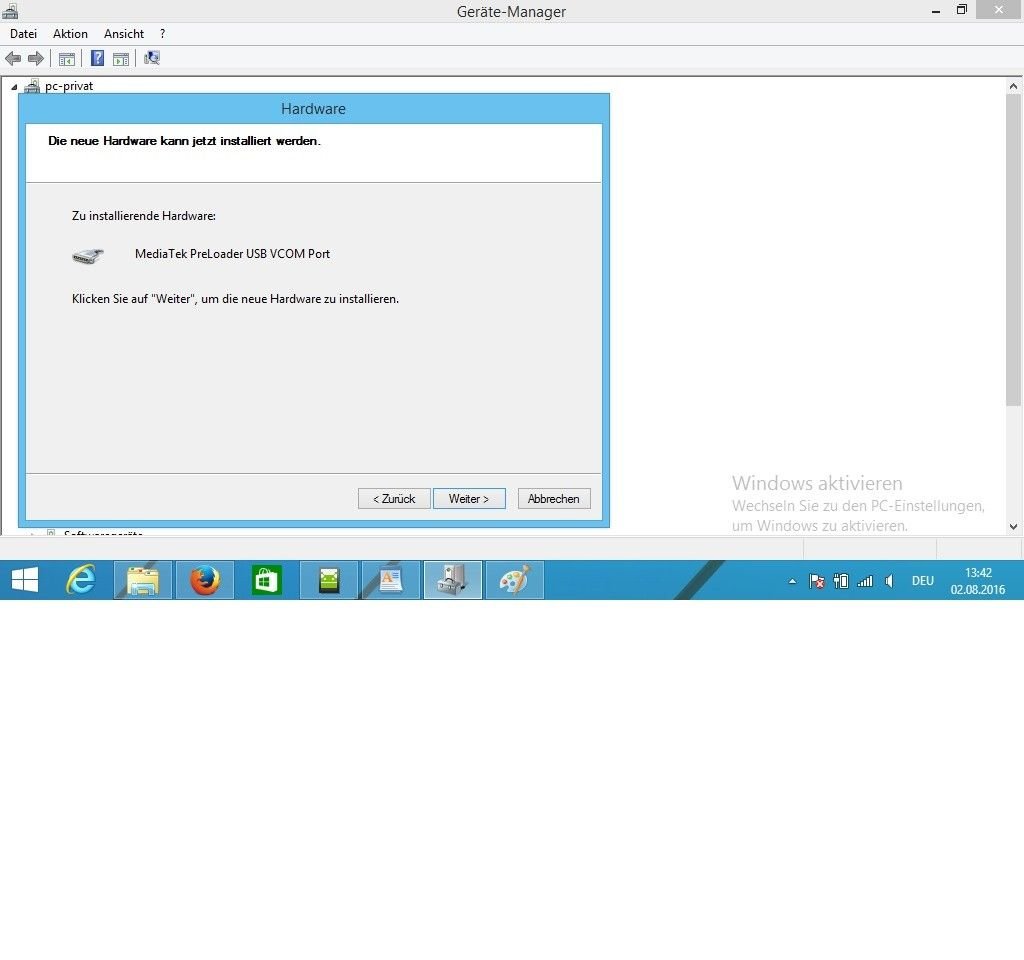1024x960 pixels.
Task: Click the 'Zu installierende Hardware:' label
Action: tap(144, 216)
